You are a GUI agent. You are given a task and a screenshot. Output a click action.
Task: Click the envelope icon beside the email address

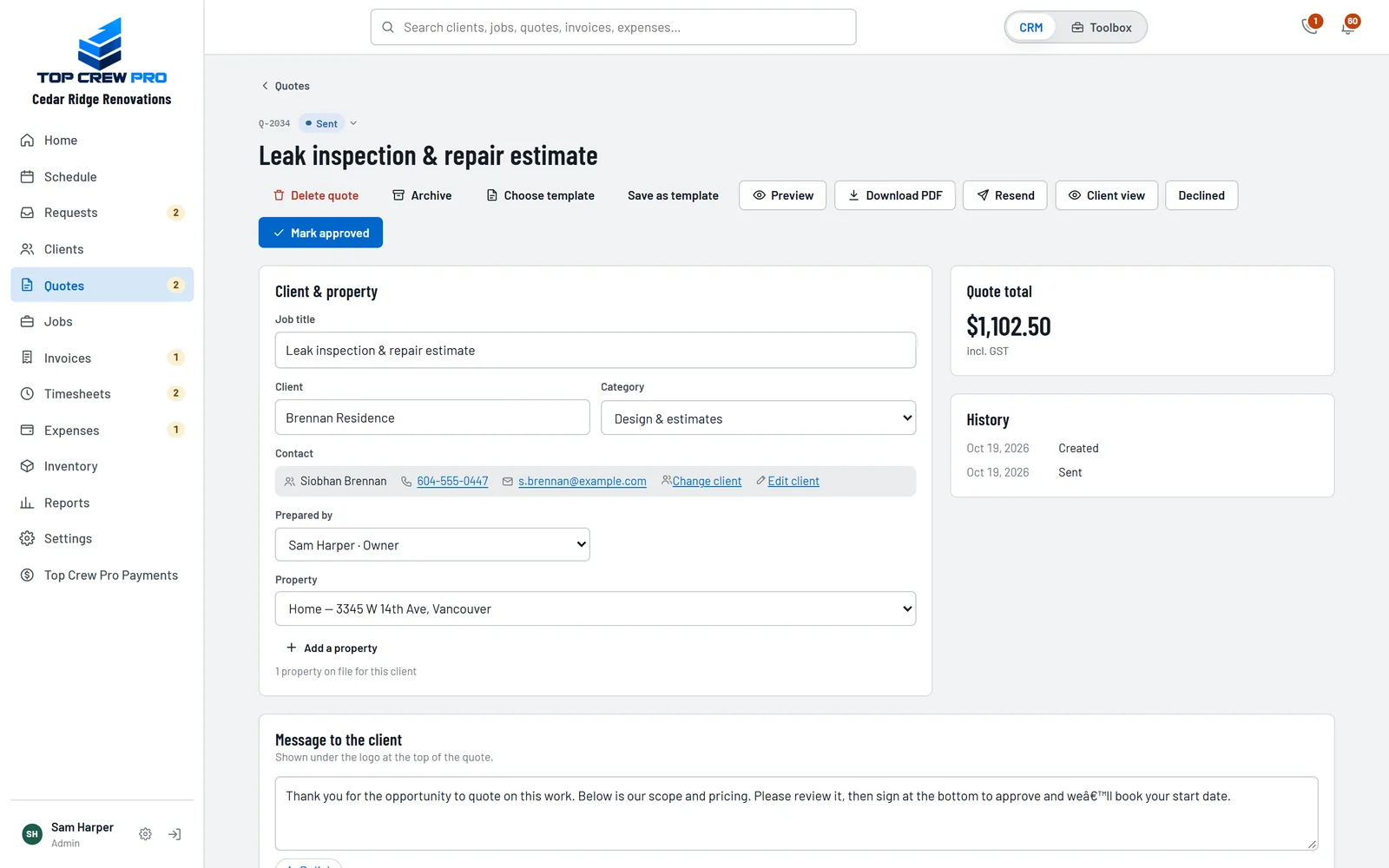click(508, 482)
